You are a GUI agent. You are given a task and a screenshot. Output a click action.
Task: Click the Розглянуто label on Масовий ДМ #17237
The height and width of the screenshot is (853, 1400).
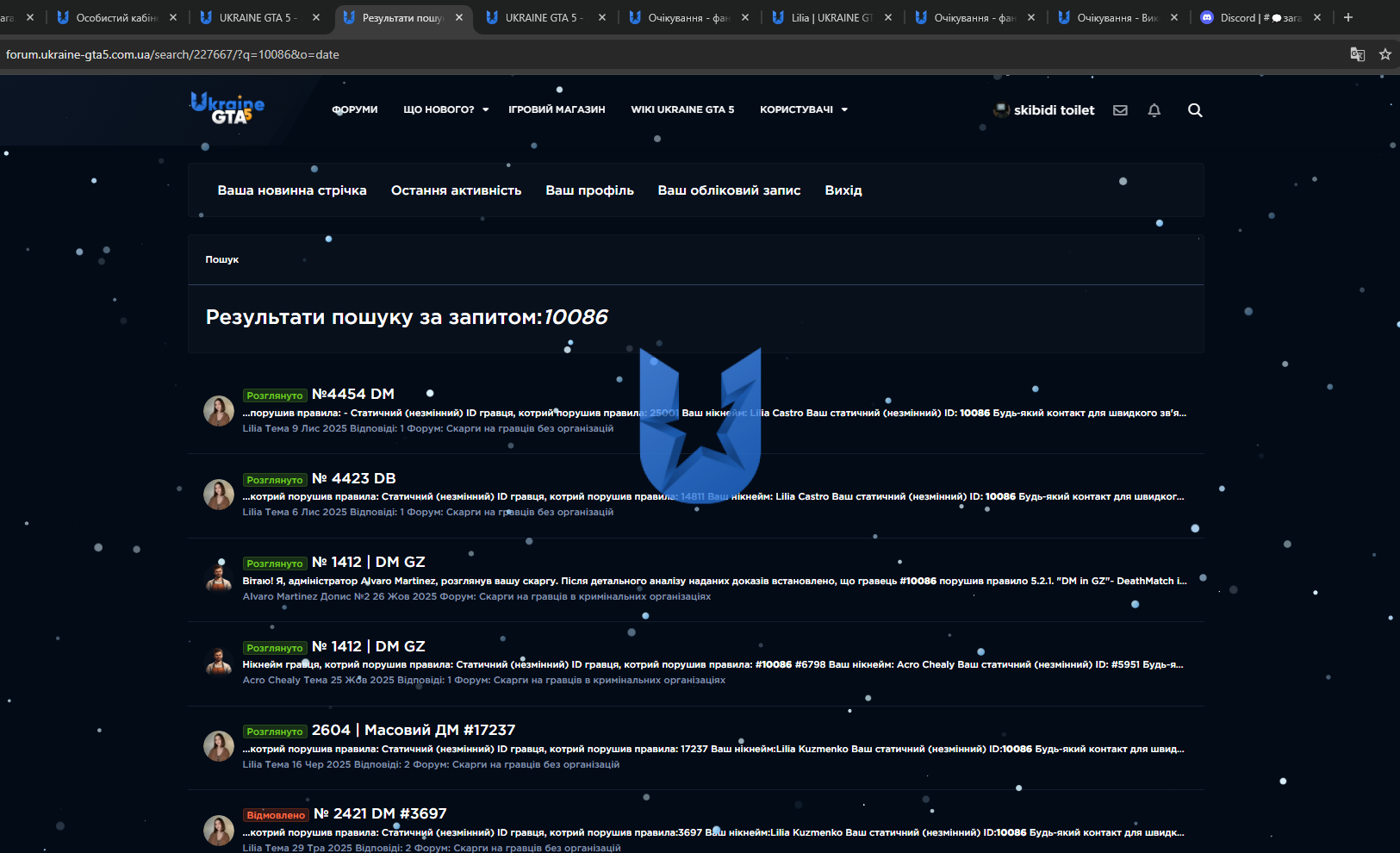[275, 732]
